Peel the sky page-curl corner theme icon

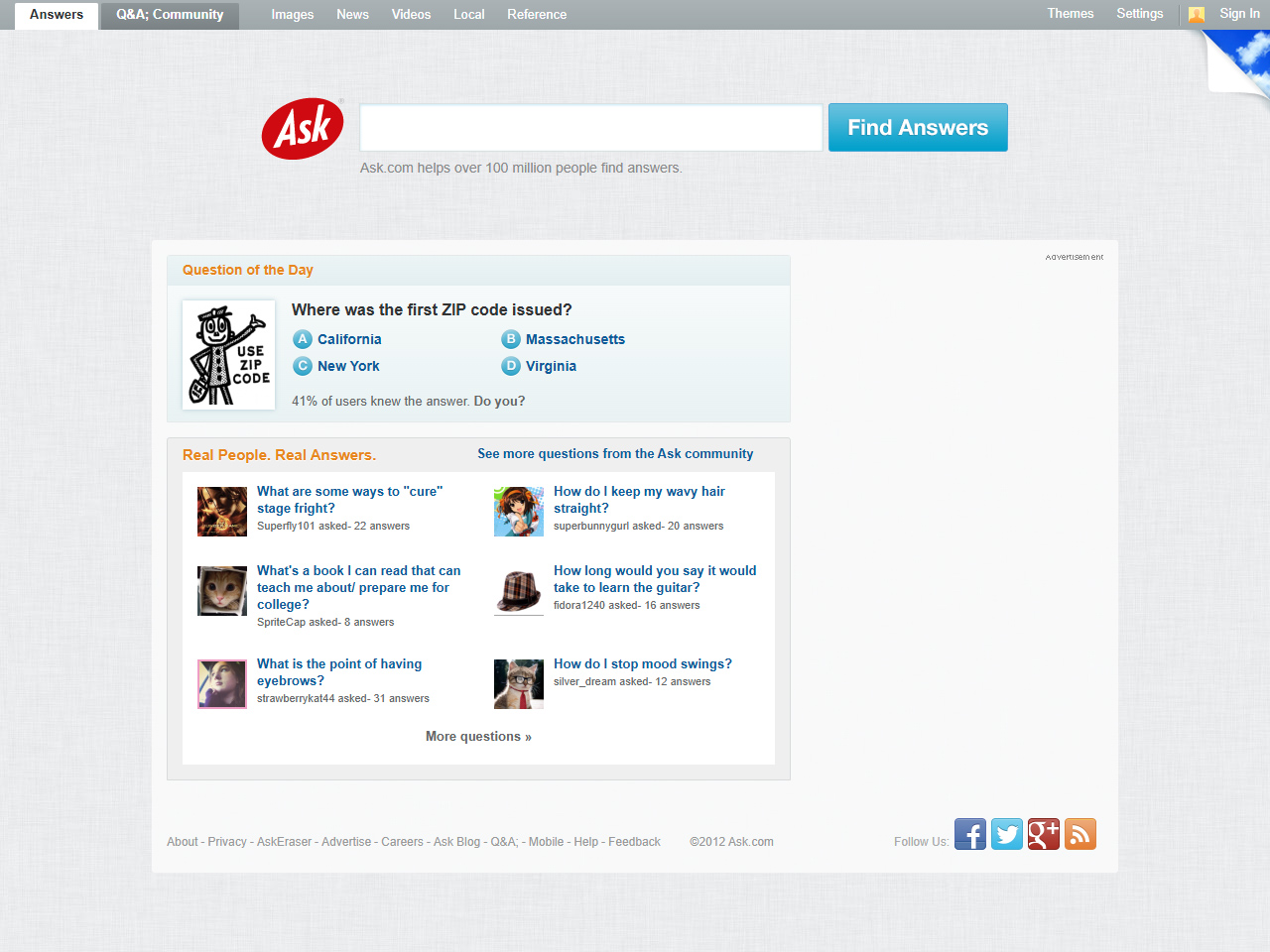click(x=1239, y=61)
